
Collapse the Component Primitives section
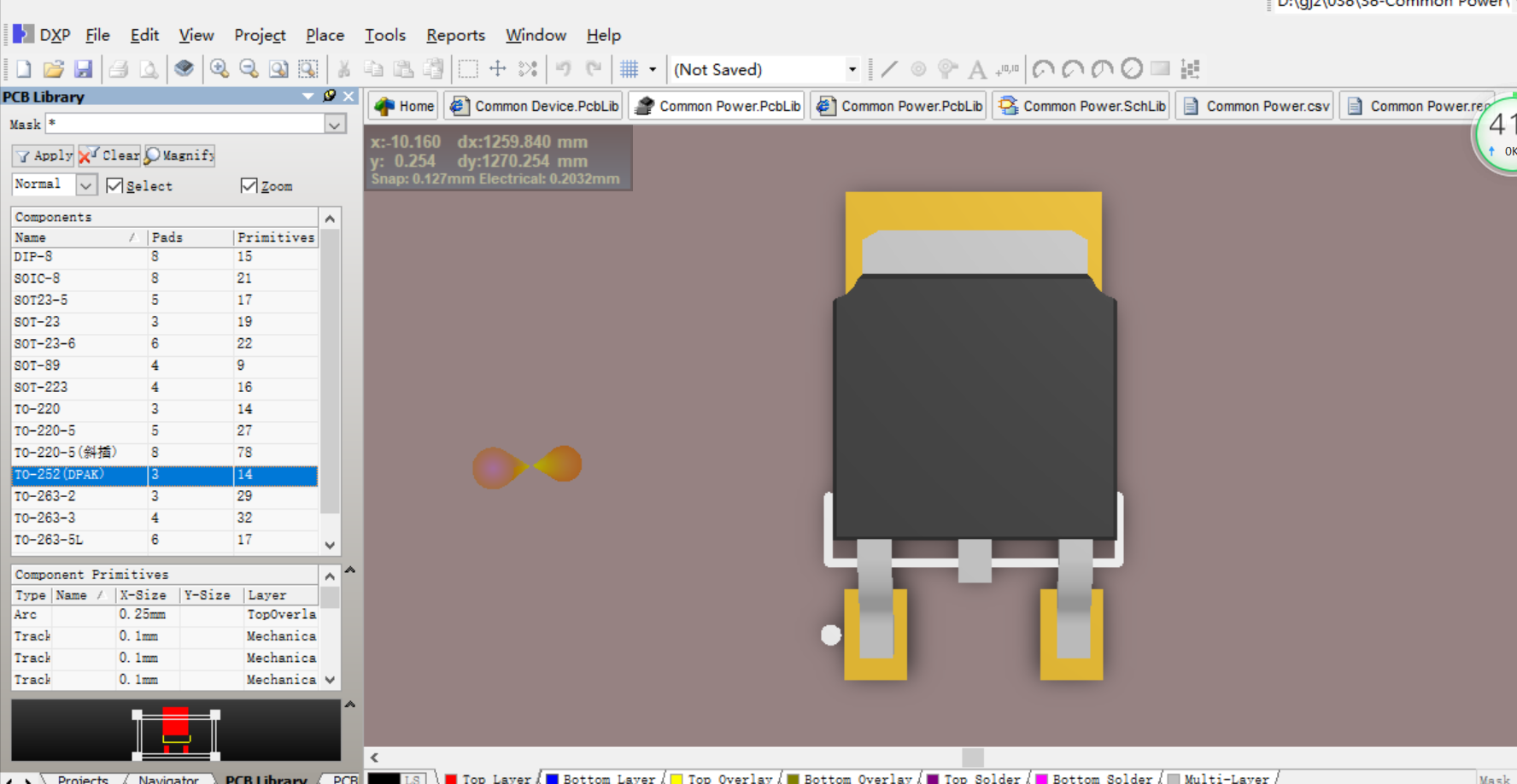tap(330, 576)
